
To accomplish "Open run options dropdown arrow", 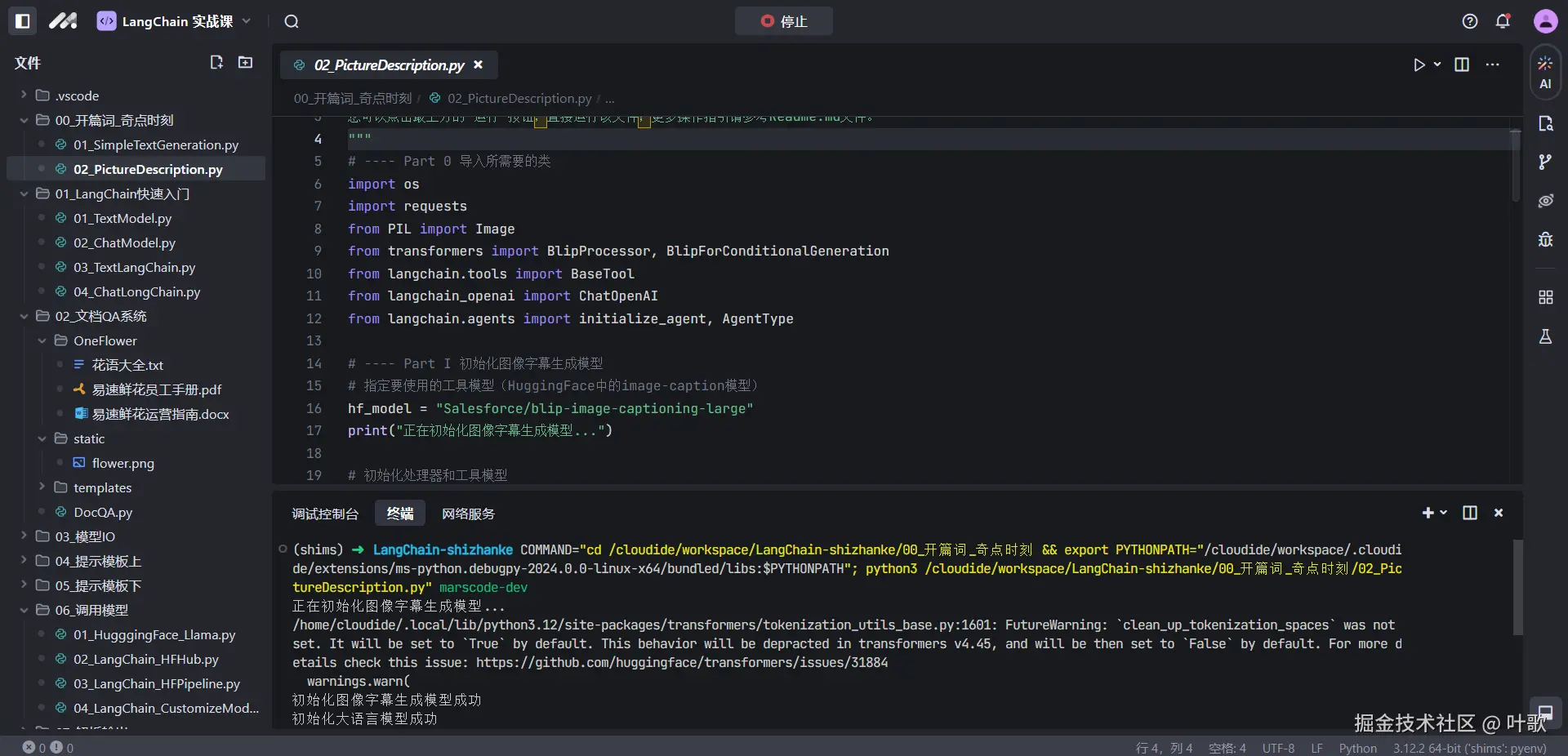I will [x=1437, y=64].
